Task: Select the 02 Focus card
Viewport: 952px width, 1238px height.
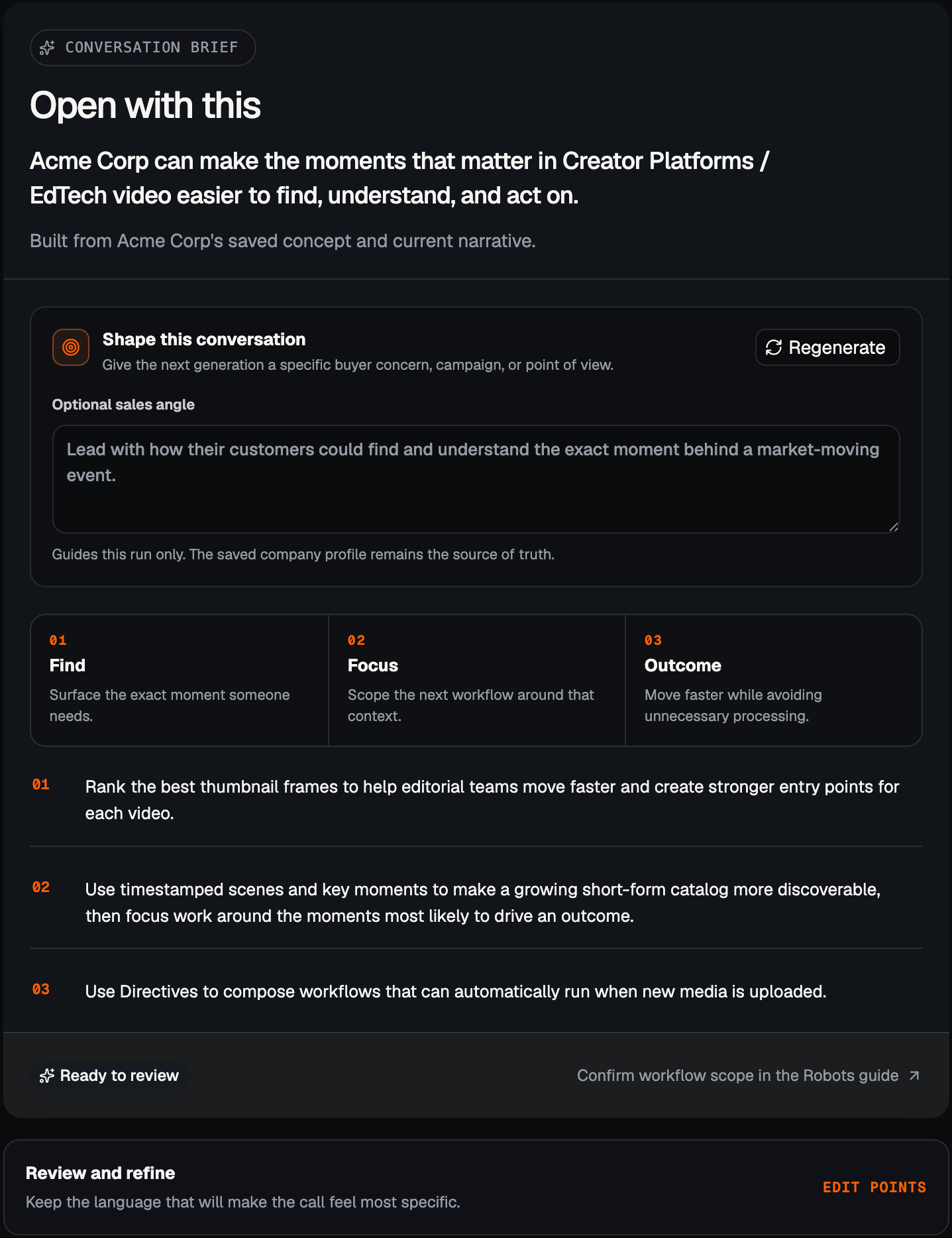Action: [477, 681]
